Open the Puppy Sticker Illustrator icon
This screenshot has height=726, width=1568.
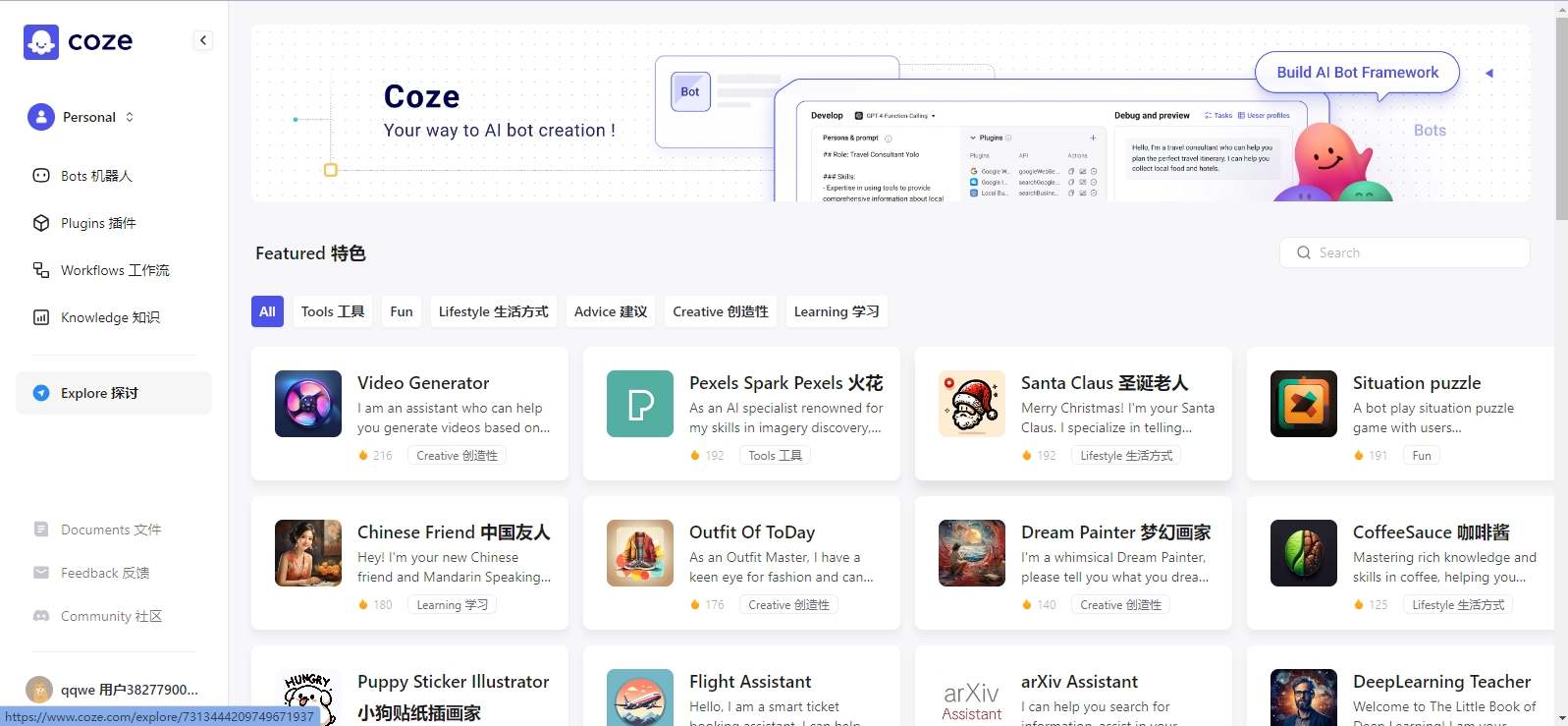pyautogui.click(x=308, y=698)
